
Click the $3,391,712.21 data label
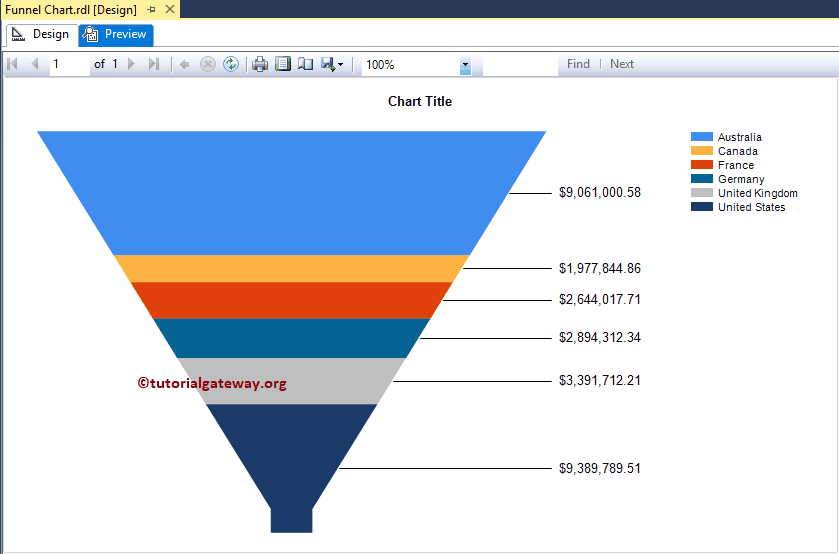[x=600, y=381]
